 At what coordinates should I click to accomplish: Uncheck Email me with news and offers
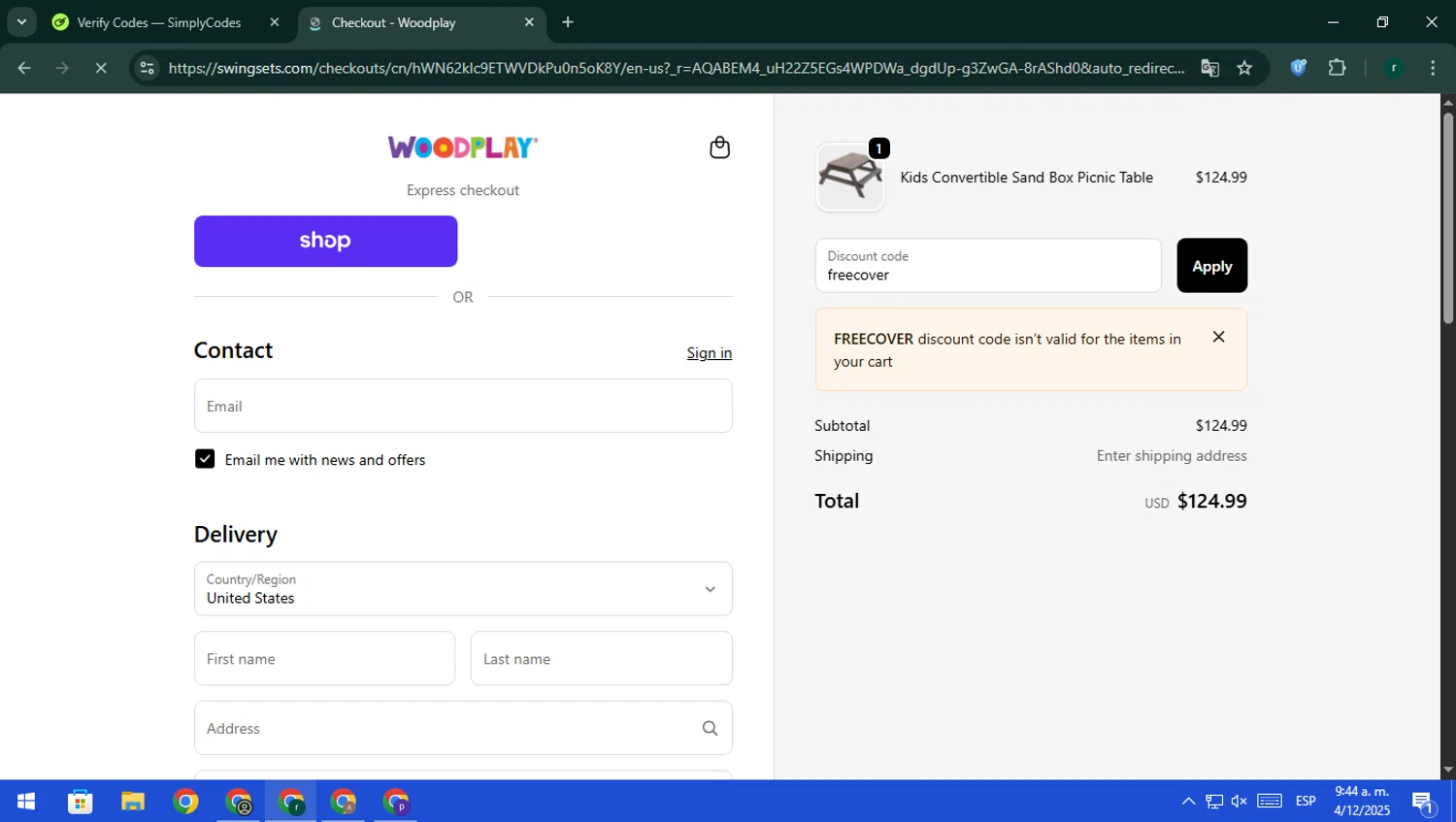click(205, 459)
